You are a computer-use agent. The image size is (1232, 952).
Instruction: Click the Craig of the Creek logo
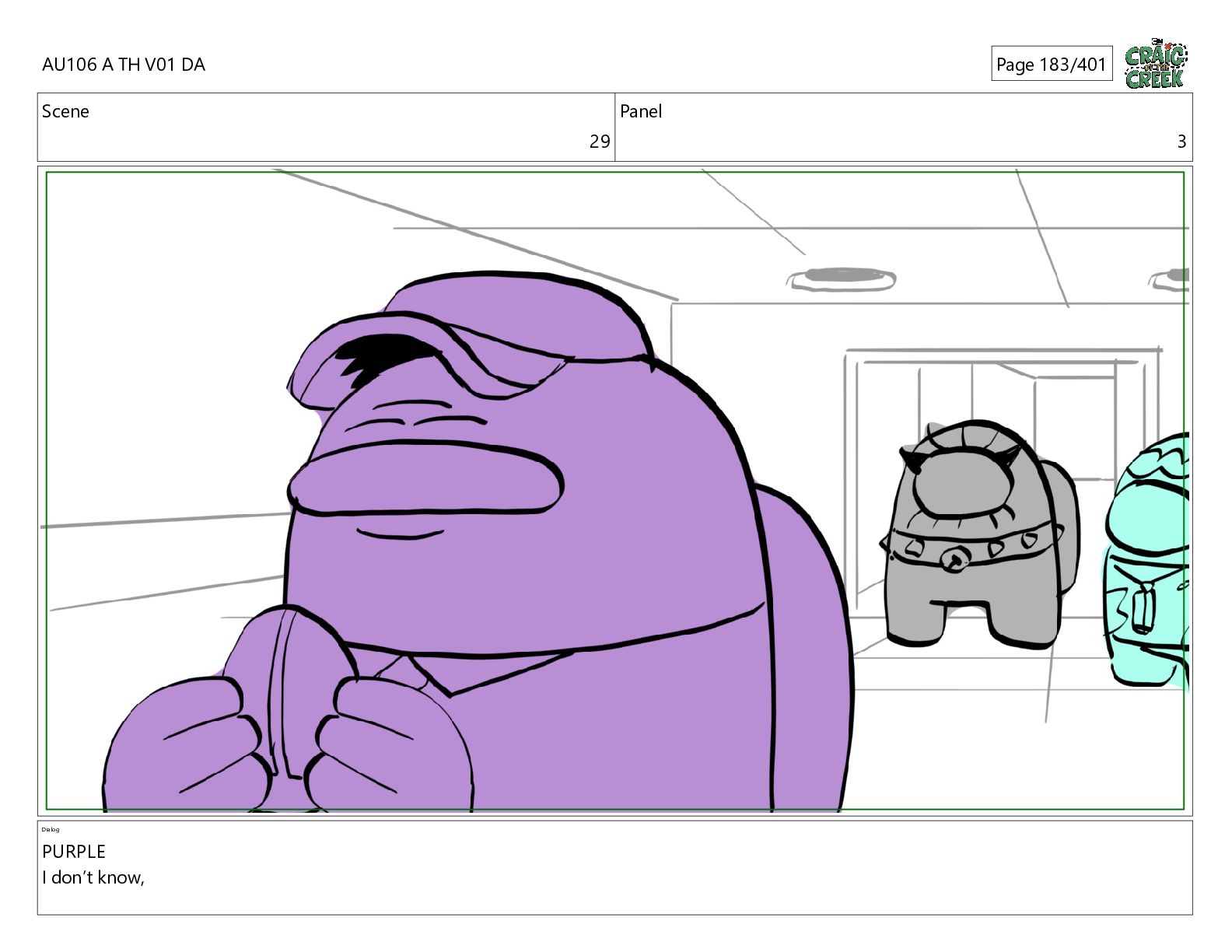click(1156, 64)
